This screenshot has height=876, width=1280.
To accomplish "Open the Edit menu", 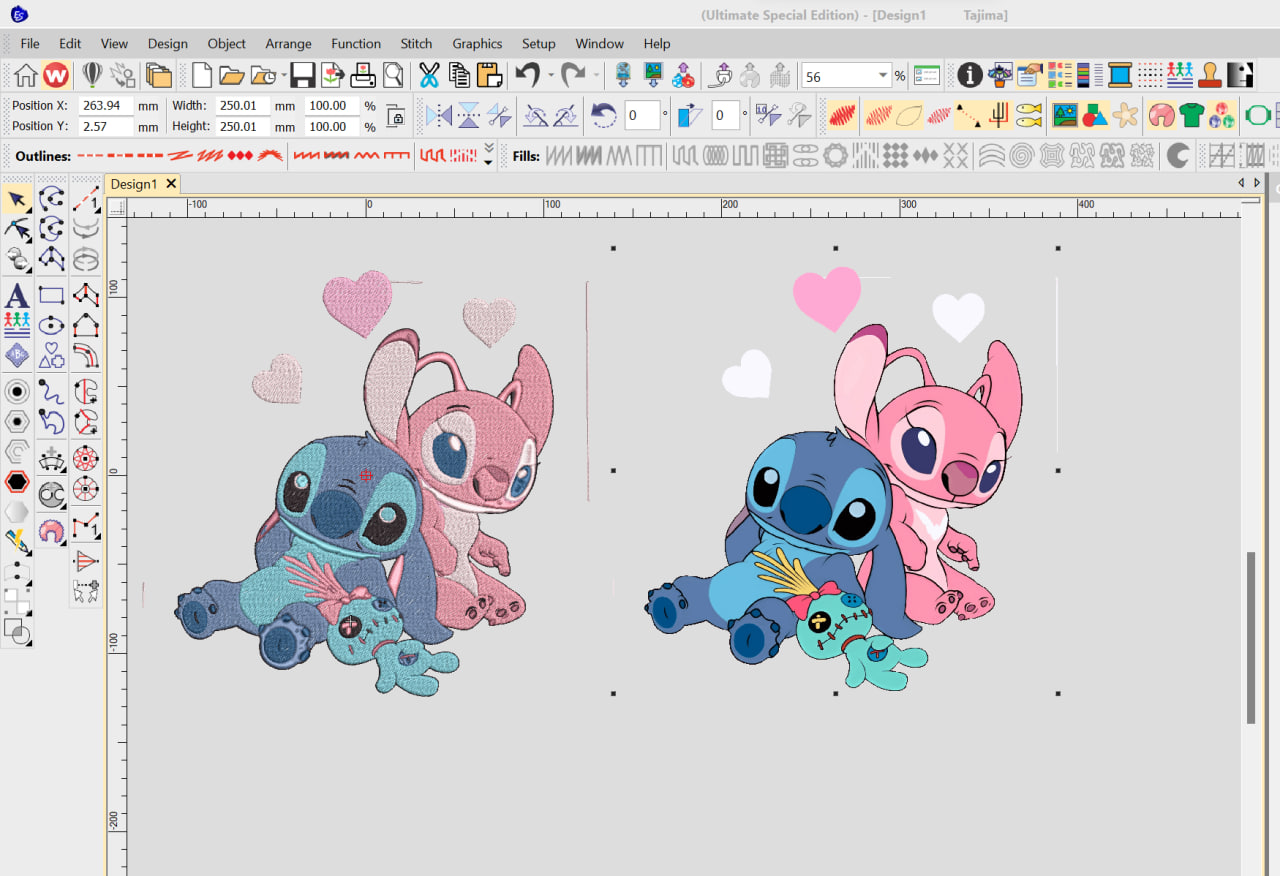I will [70, 43].
